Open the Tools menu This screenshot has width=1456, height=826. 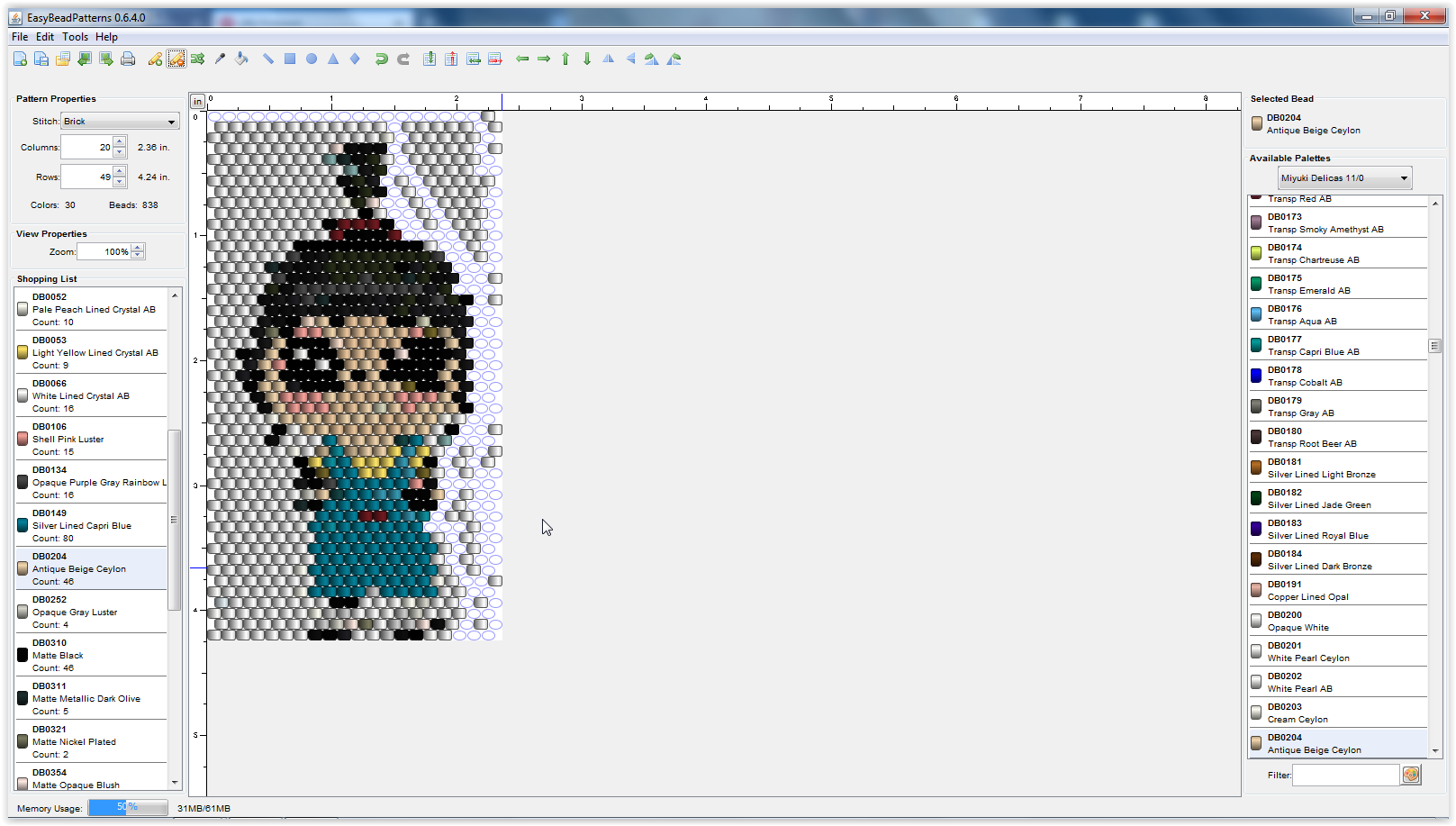coord(75,37)
